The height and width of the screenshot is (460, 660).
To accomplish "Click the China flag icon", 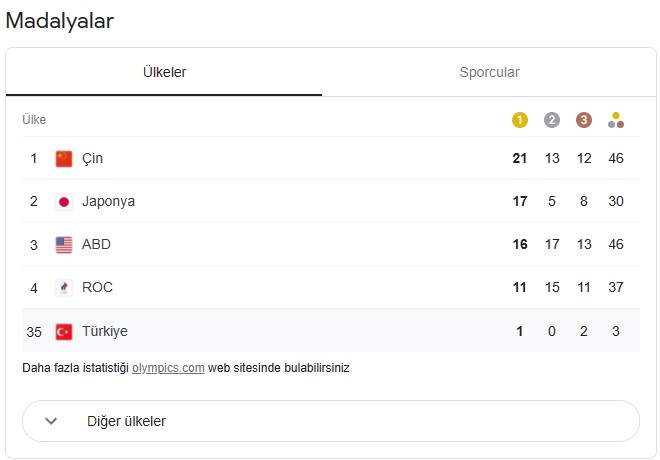I will 64,159.
